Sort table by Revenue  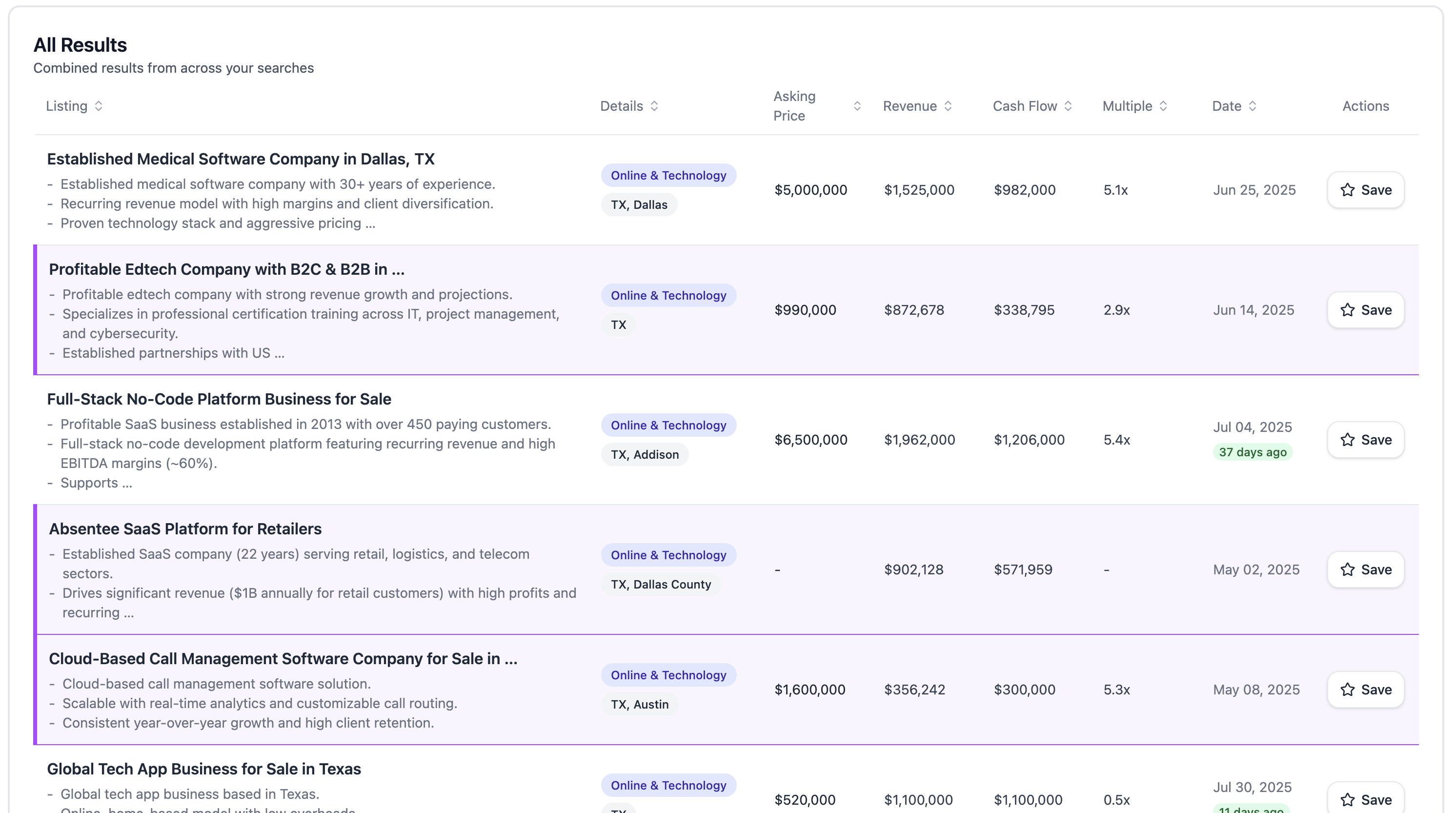pyautogui.click(x=948, y=106)
